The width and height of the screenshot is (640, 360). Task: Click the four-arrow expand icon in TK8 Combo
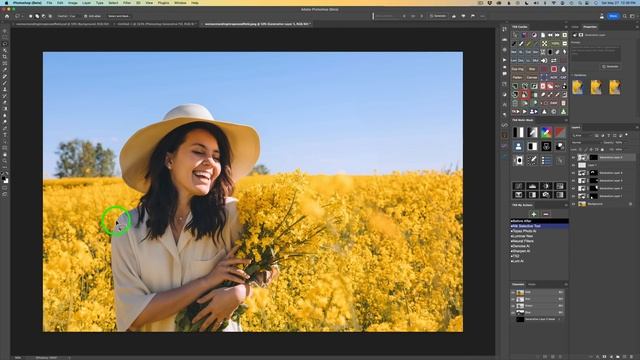(544, 43)
